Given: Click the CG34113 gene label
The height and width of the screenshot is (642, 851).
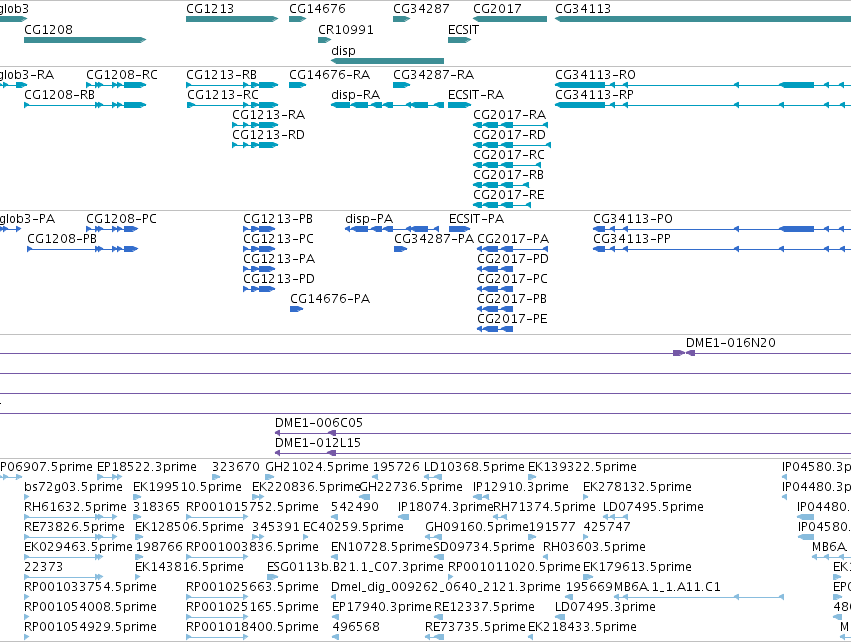Looking at the screenshot, I should click(583, 9).
